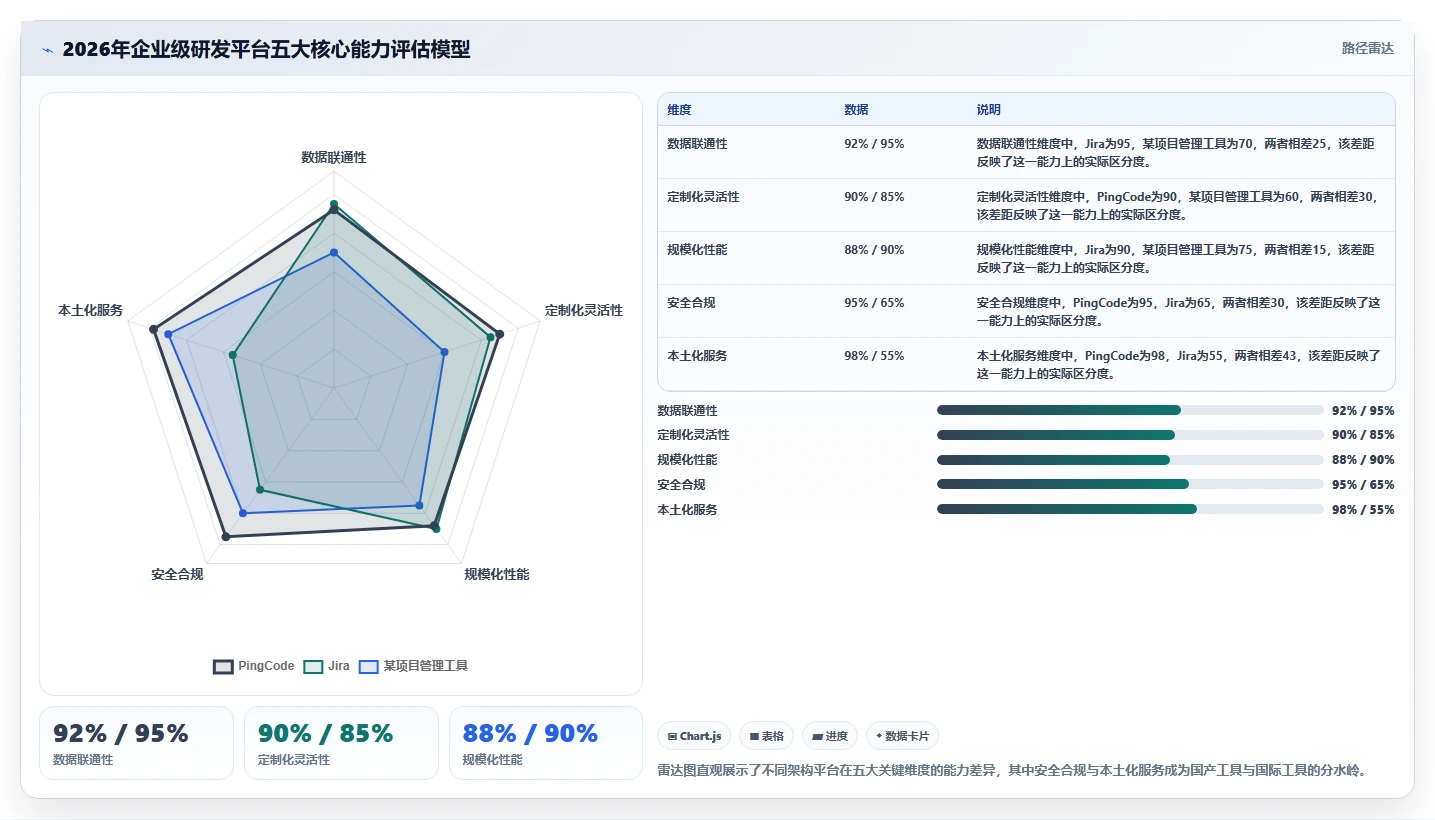Click PingCode's data point on the 本土化服务 axis
Viewport: 1435px width, 820px height.
(153, 329)
